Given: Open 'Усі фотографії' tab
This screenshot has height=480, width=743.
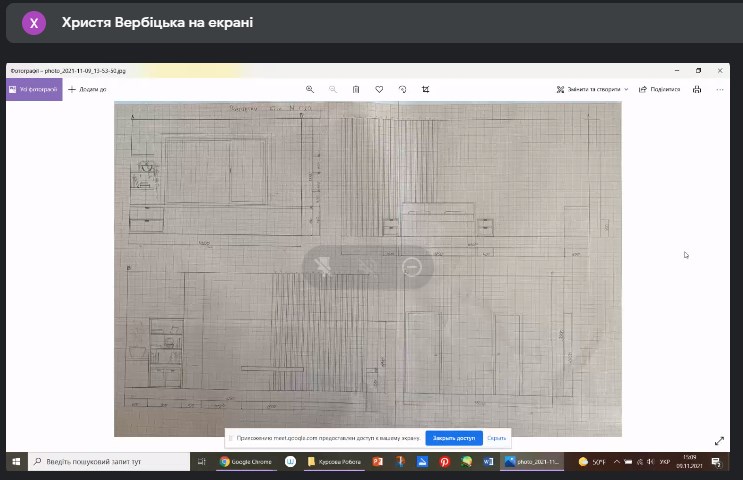Looking at the screenshot, I should tap(34, 89).
